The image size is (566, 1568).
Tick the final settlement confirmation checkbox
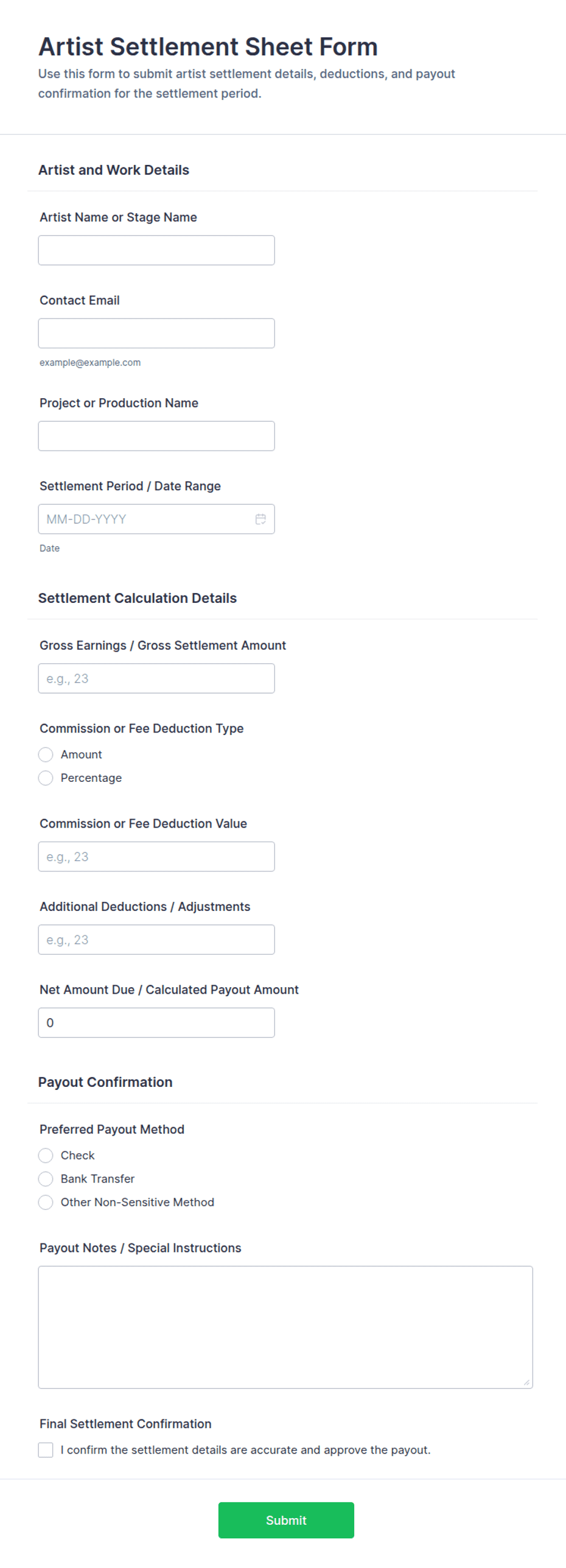[46, 1449]
